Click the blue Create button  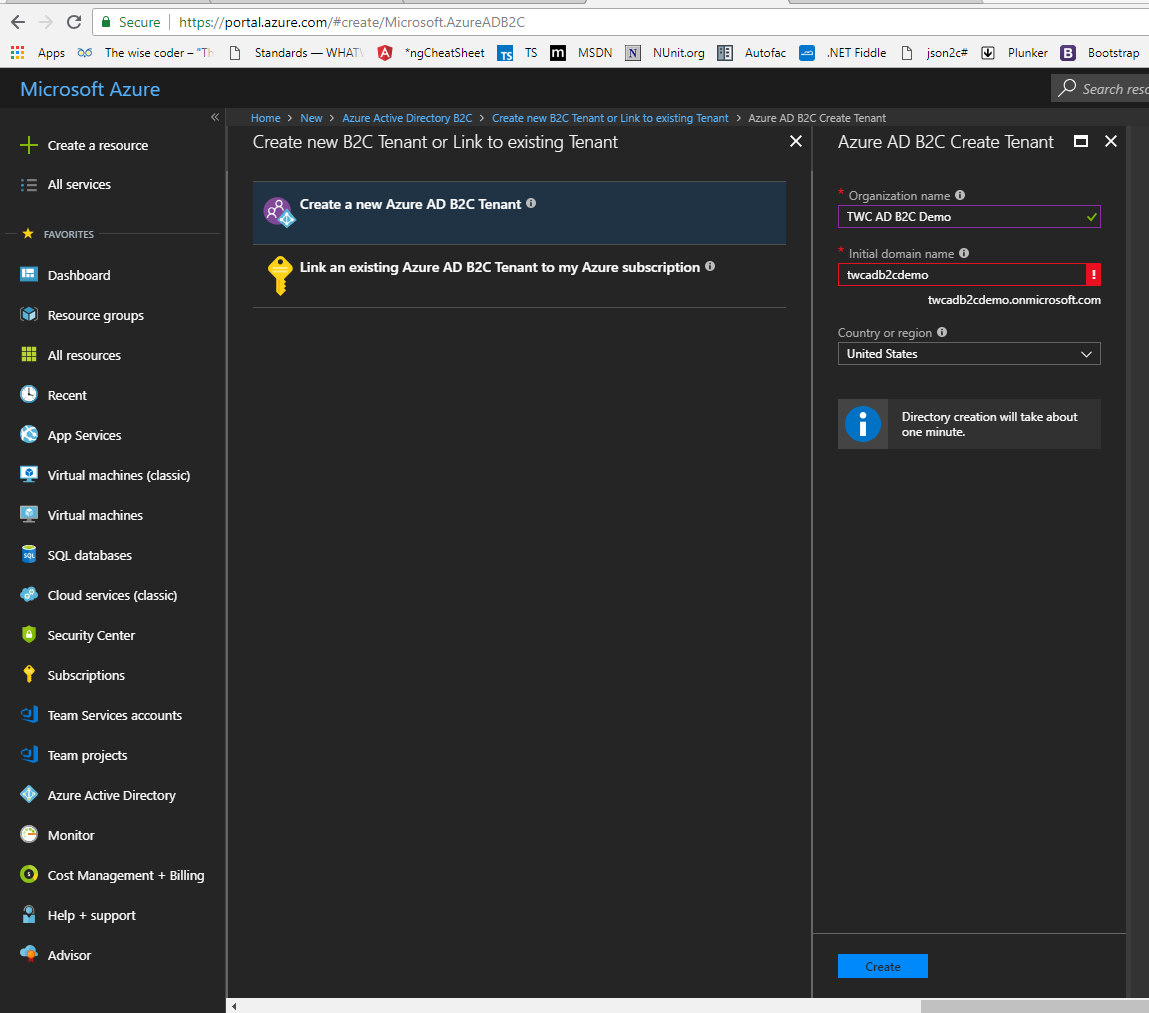(882, 966)
